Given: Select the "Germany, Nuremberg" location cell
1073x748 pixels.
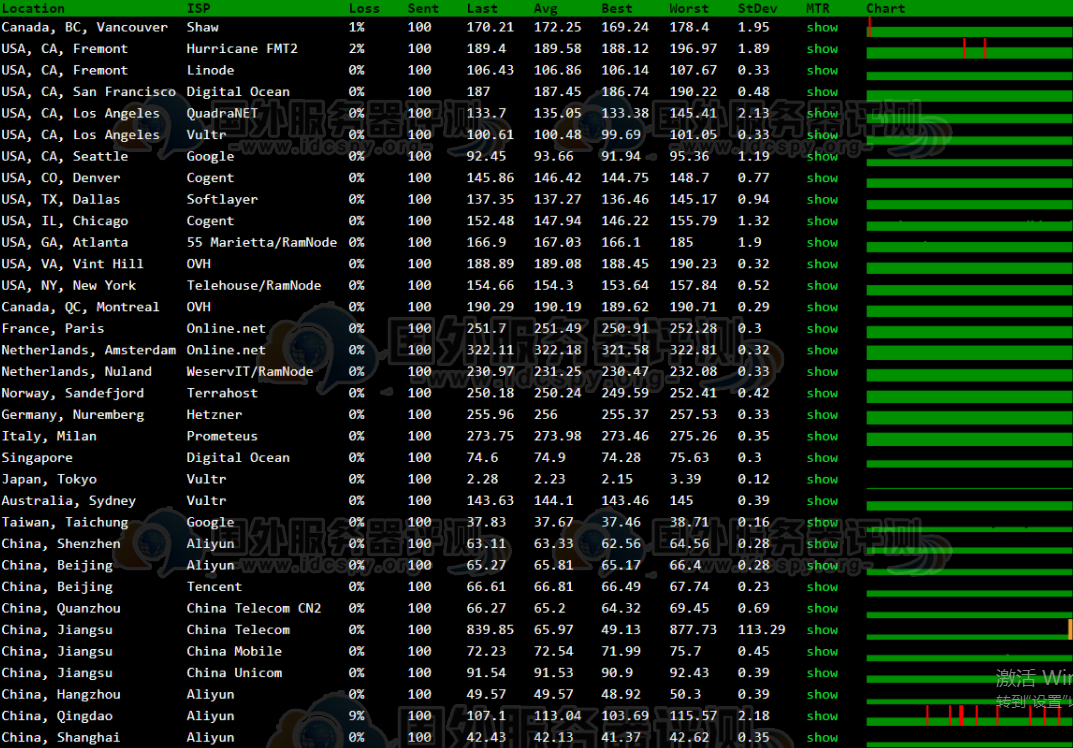Looking at the screenshot, I should pos(73,415).
